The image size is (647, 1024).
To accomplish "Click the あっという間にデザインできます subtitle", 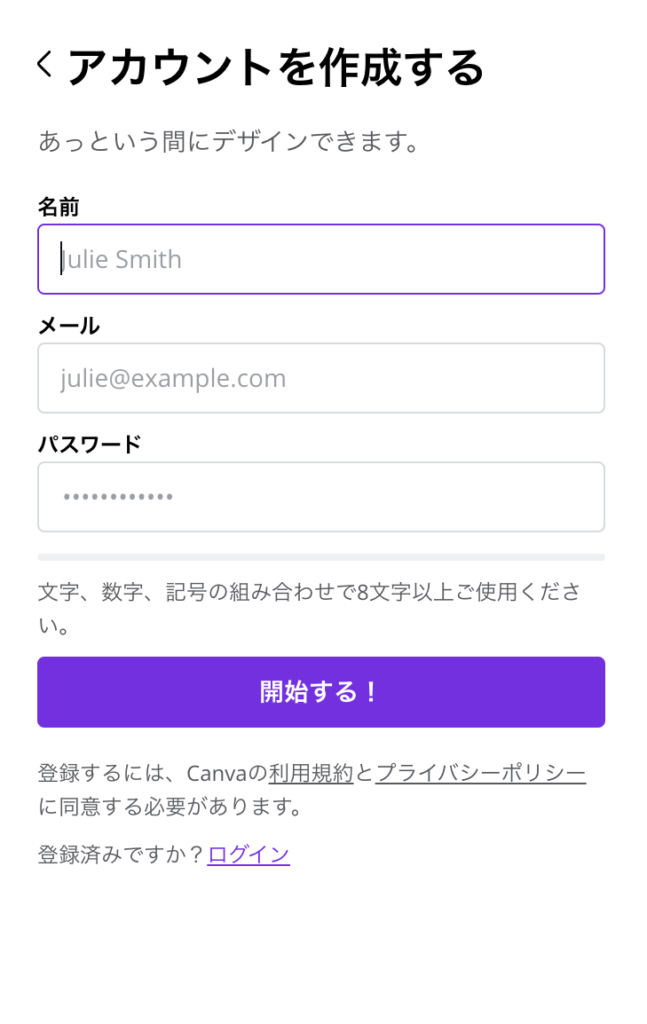I will point(228,142).
